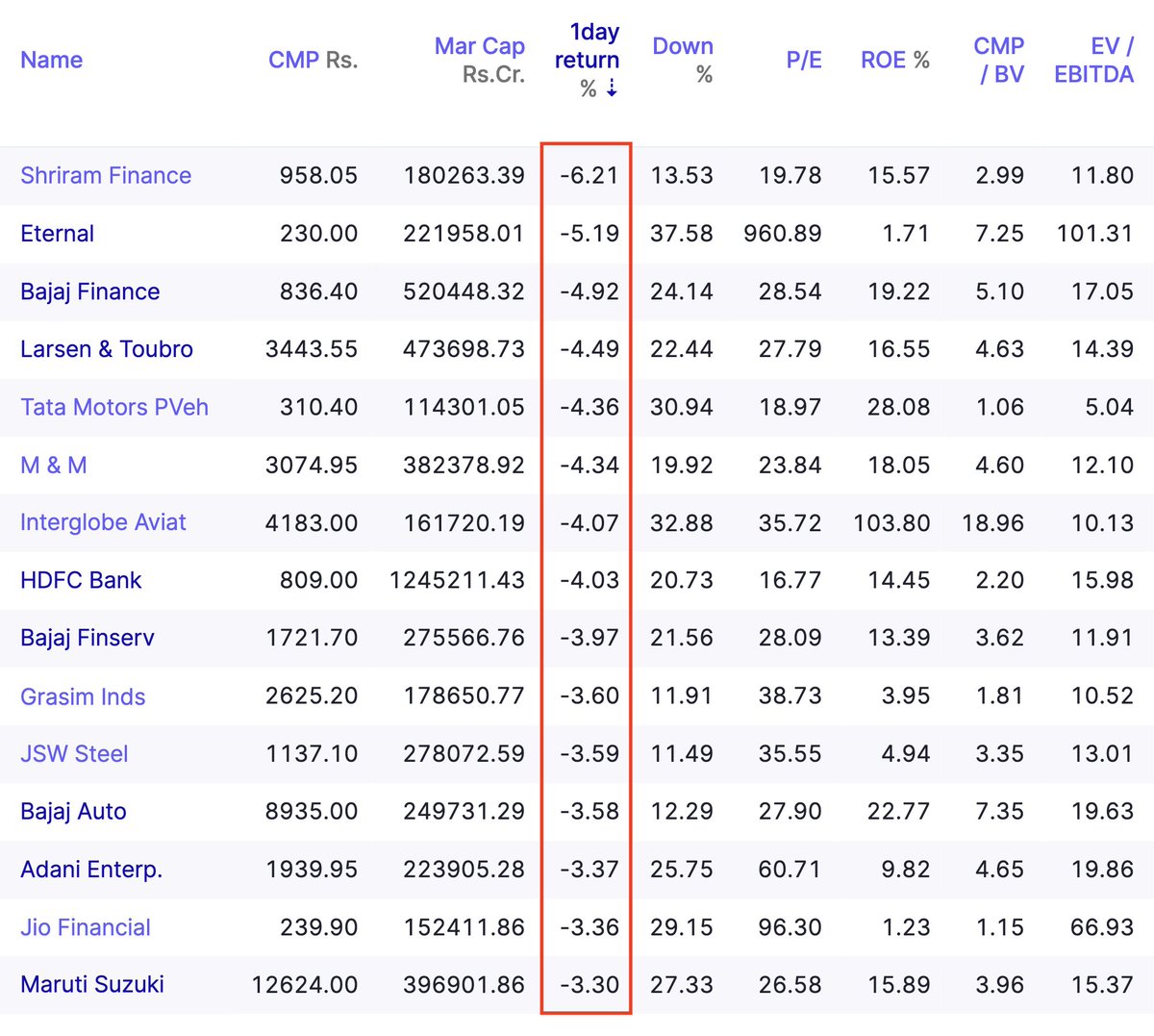Screen dimensions: 1154x1036
Task: Select M & M CMP 3074.95
Action: click(312, 465)
